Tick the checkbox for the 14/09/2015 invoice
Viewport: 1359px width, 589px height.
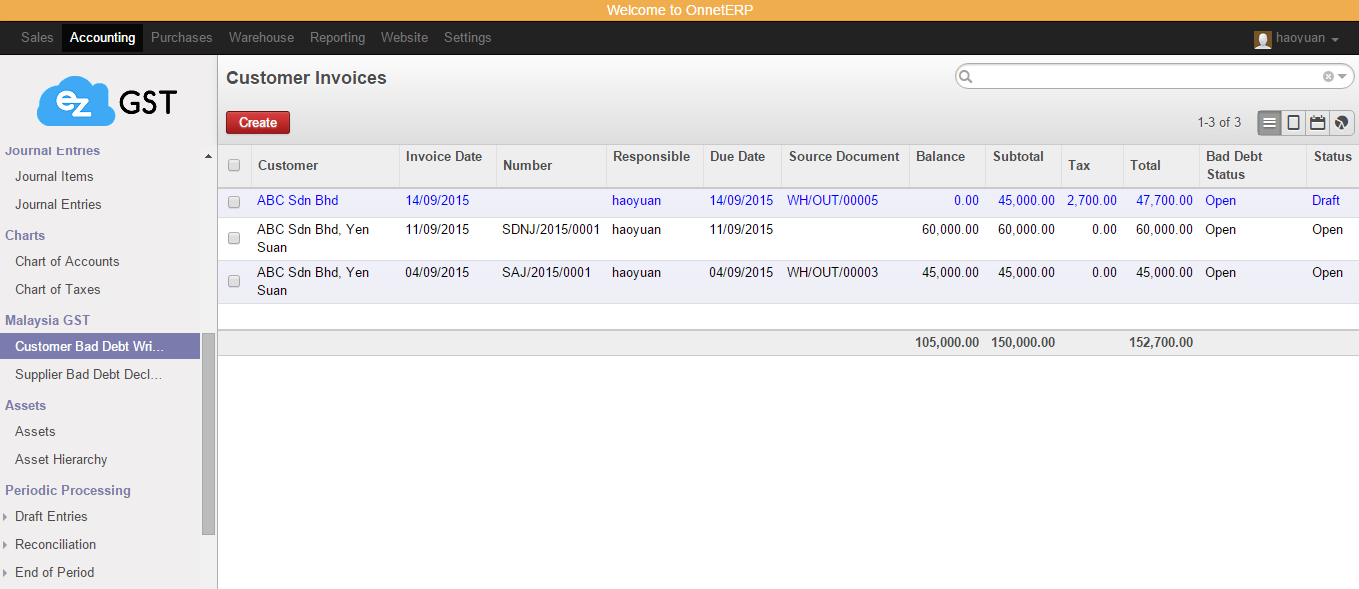234,201
